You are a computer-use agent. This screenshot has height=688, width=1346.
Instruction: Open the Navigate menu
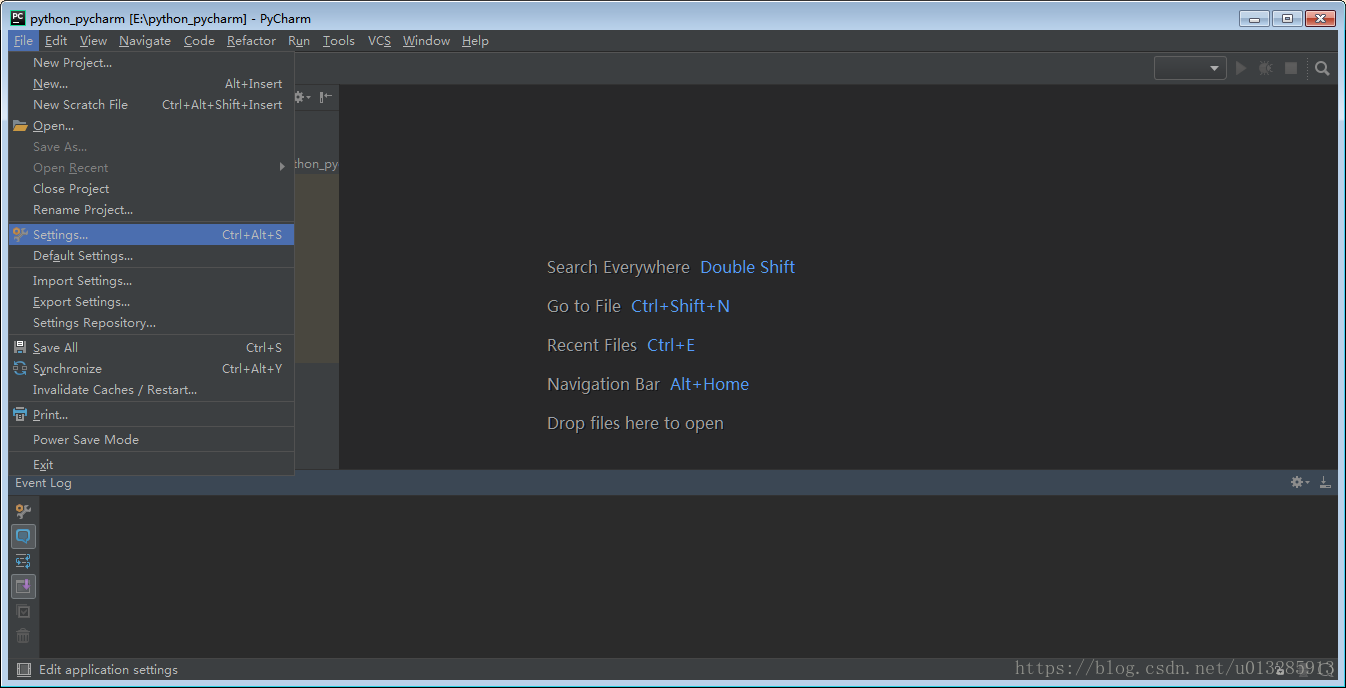(x=145, y=41)
